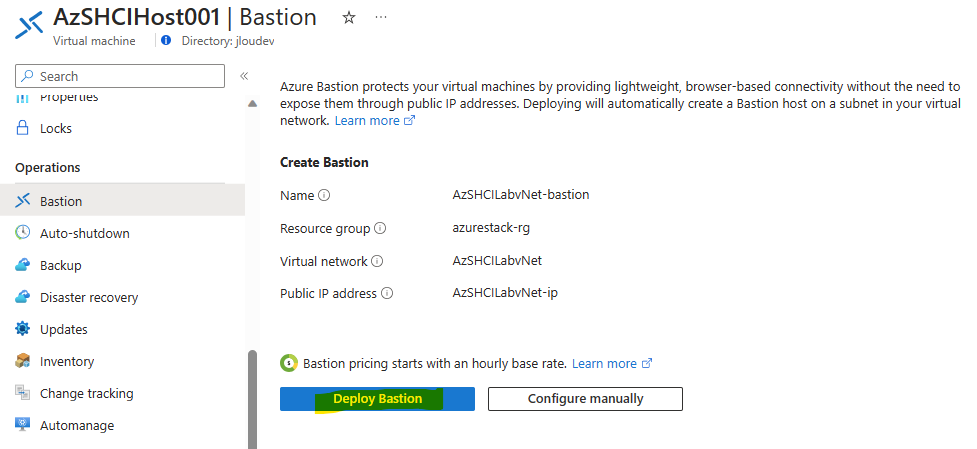The width and height of the screenshot is (977, 449).
Task: Click the Auto-shutdown clock icon
Action: pos(22,233)
